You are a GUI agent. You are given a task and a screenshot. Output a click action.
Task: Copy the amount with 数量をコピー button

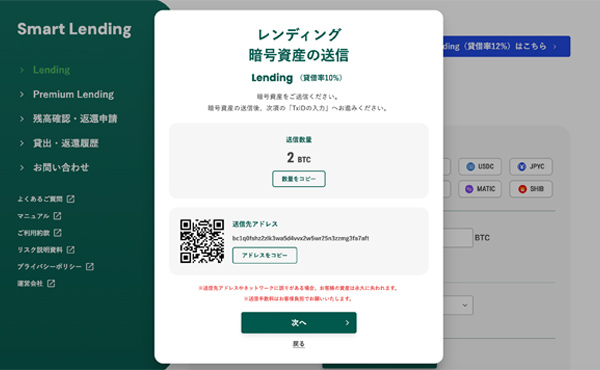[x=299, y=179]
